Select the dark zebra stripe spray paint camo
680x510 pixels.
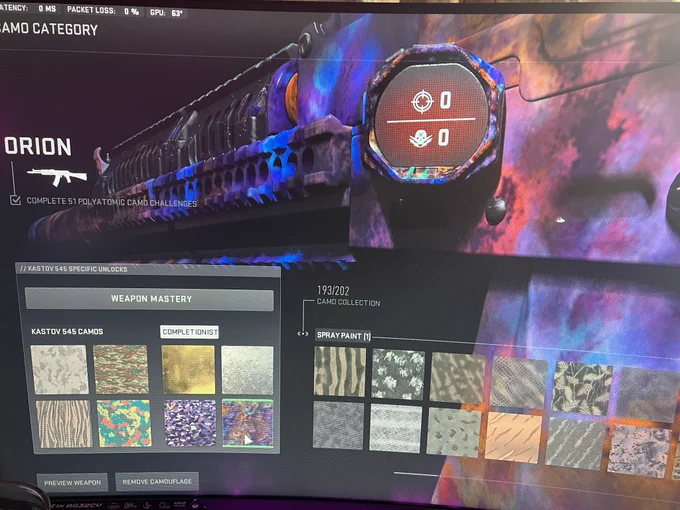(340, 371)
